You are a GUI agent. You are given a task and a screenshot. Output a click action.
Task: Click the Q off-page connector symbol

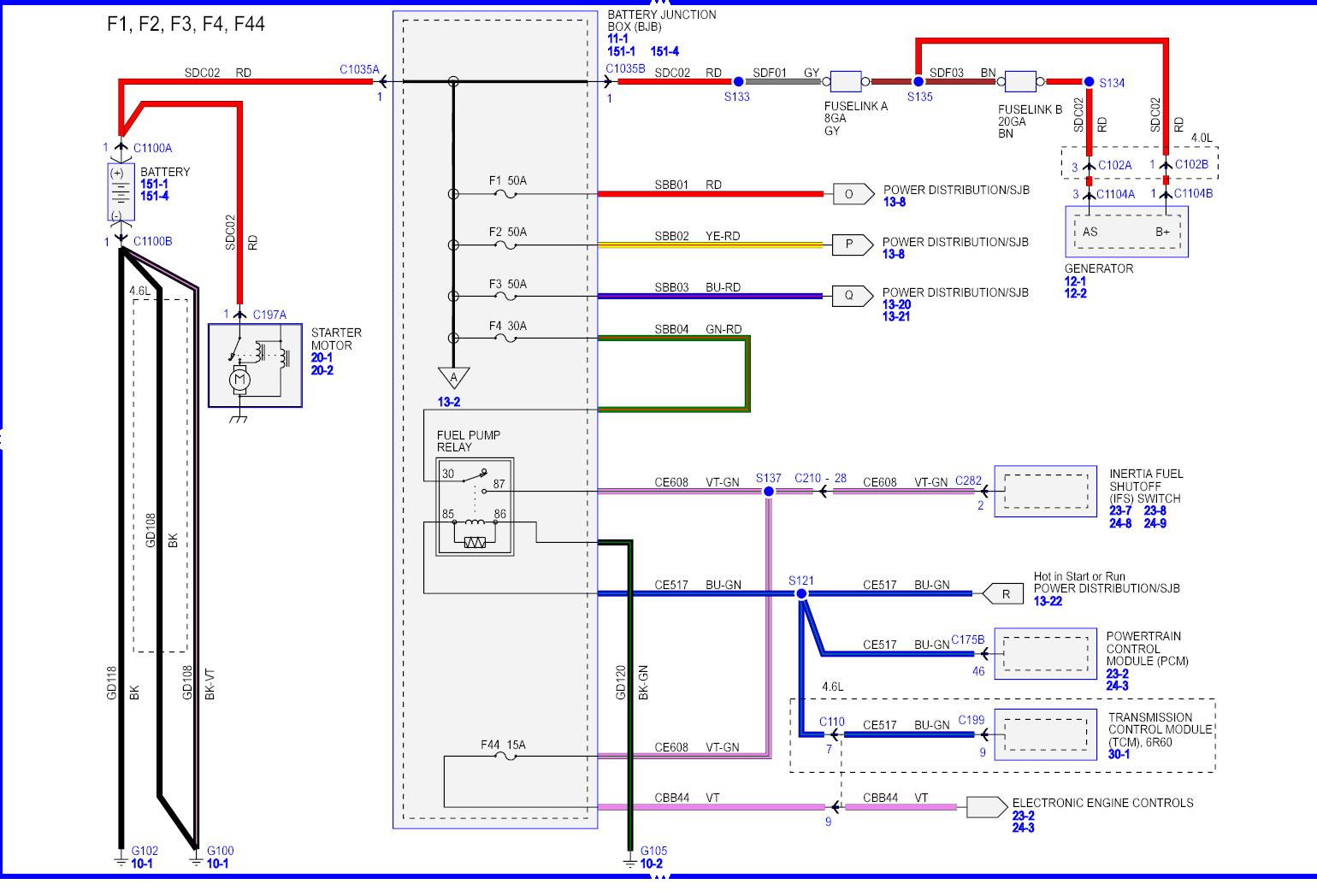[x=853, y=296]
